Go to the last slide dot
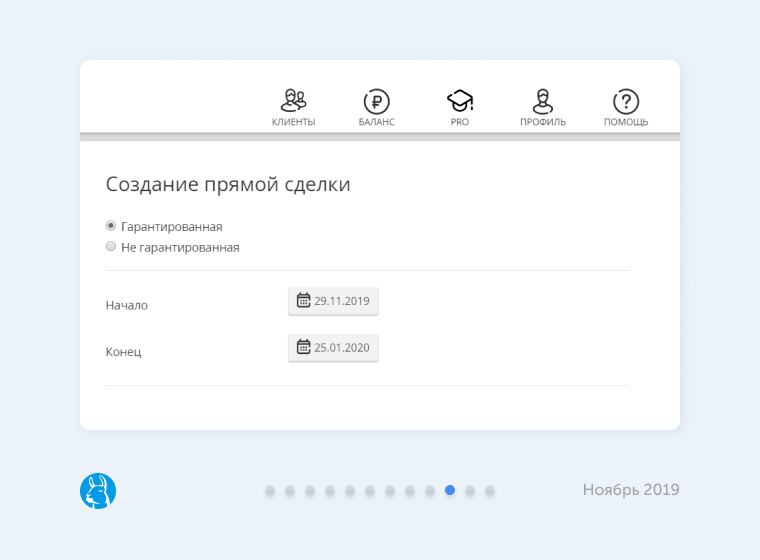Image resolution: width=760 pixels, height=560 pixels. (x=490, y=490)
